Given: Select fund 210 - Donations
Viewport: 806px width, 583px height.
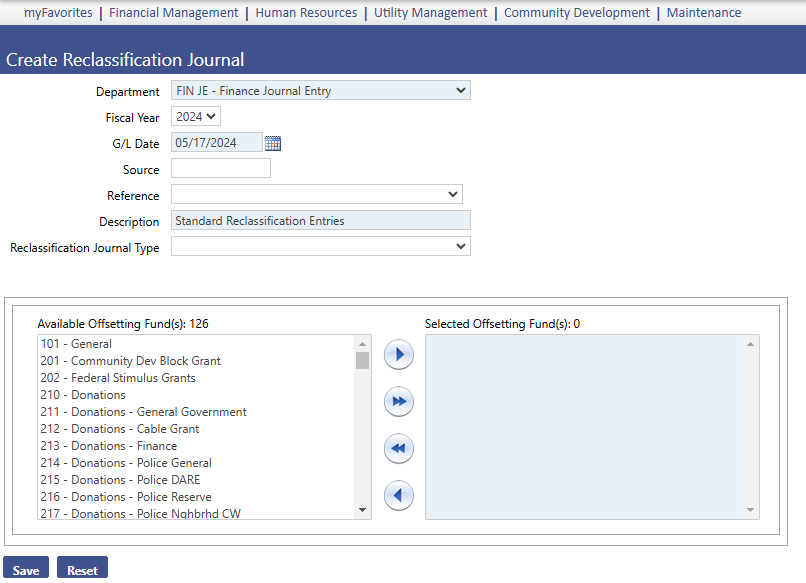Looking at the screenshot, I should click(196, 395).
